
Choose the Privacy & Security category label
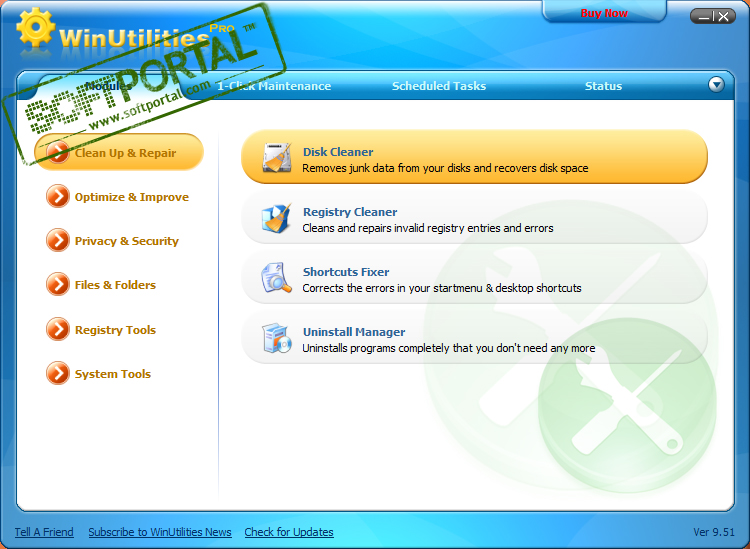coord(126,241)
